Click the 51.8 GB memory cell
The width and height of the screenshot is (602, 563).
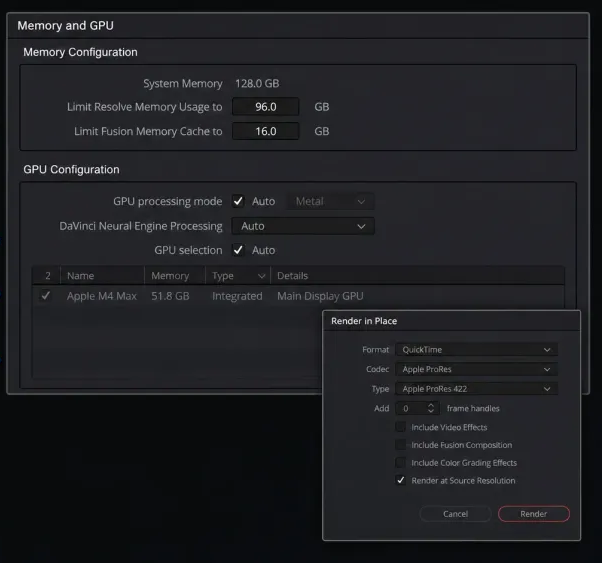coord(170,296)
